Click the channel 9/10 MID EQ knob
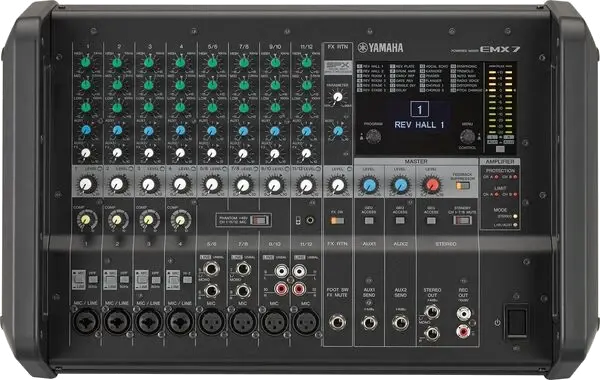 tap(275, 85)
